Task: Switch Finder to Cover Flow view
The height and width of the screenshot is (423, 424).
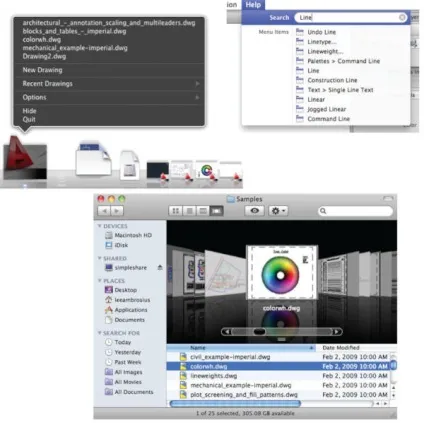Action: [217, 211]
